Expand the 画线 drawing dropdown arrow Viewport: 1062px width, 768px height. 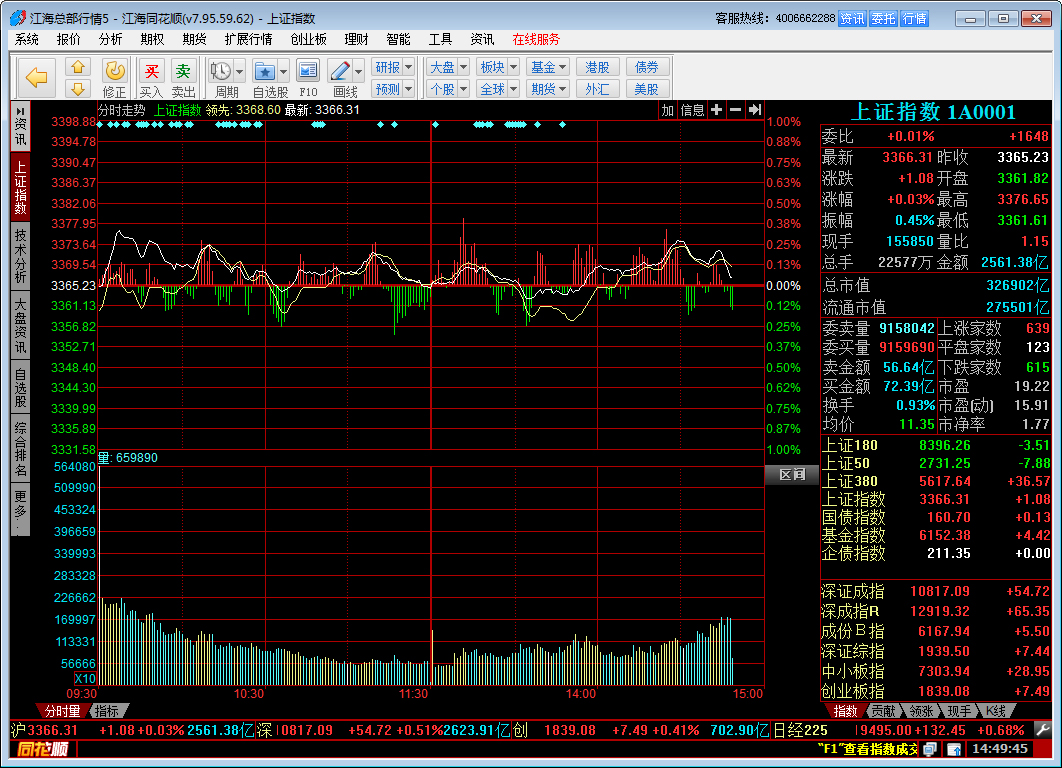coord(358,71)
